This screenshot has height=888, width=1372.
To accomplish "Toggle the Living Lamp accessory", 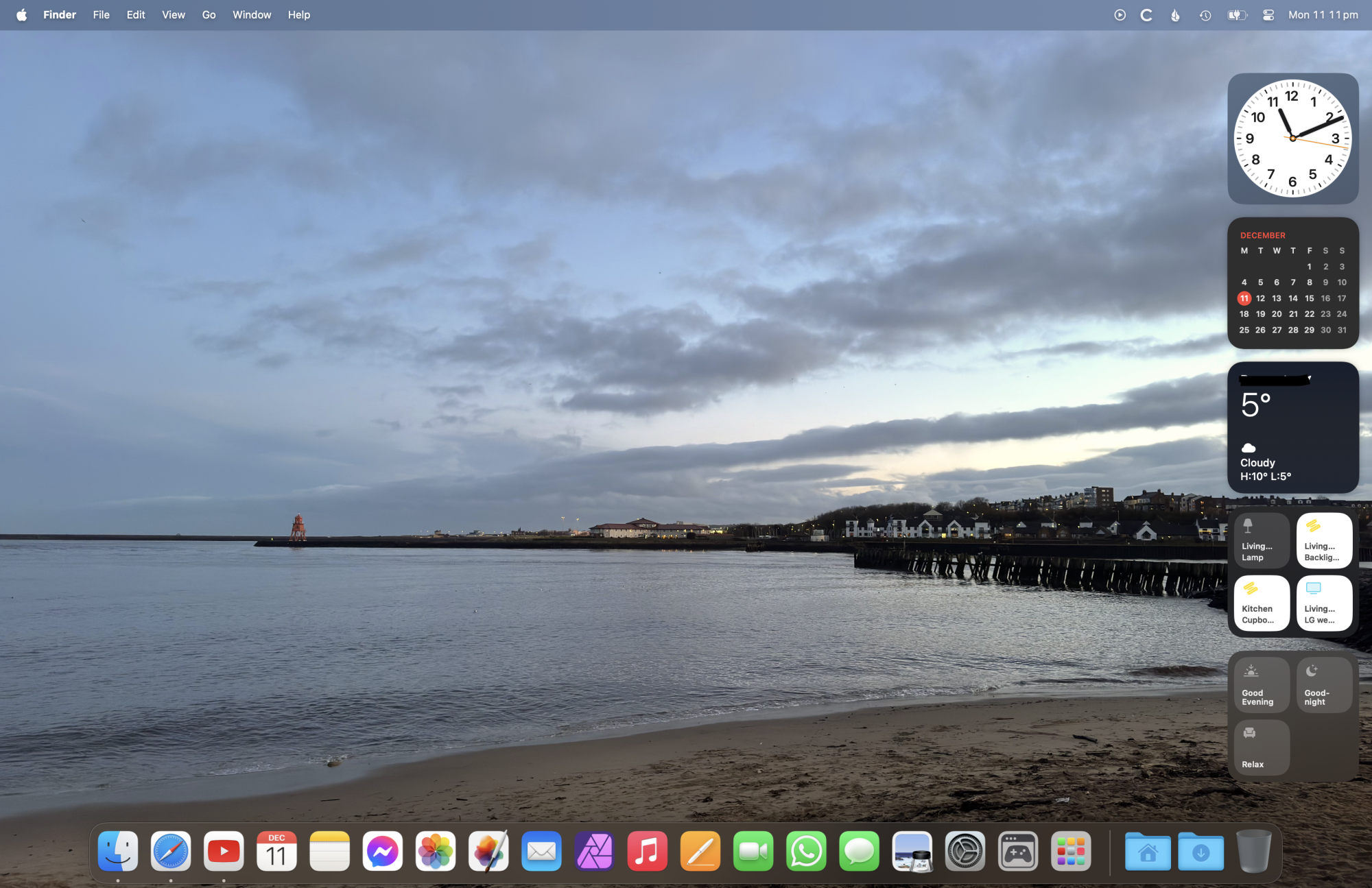I will click(1261, 540).
